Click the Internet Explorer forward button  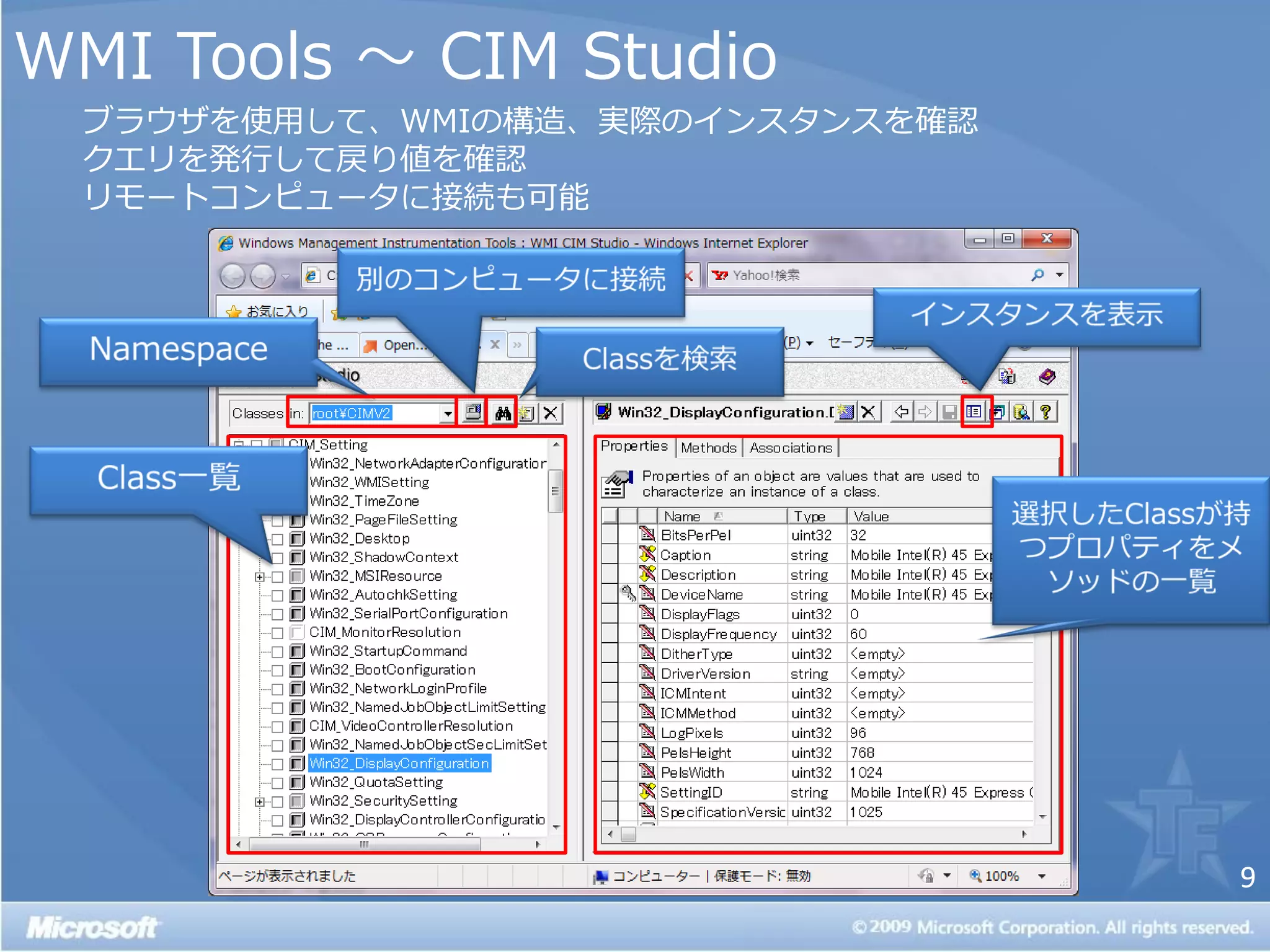262,276
